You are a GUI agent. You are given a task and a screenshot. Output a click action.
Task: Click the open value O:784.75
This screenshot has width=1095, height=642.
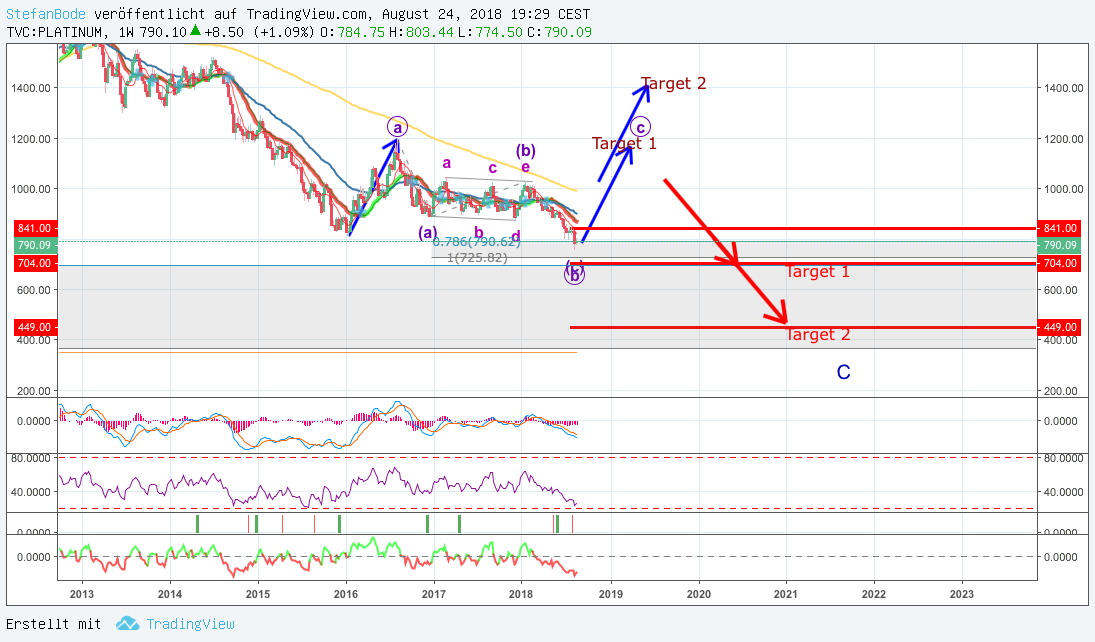tap(353, 32)
